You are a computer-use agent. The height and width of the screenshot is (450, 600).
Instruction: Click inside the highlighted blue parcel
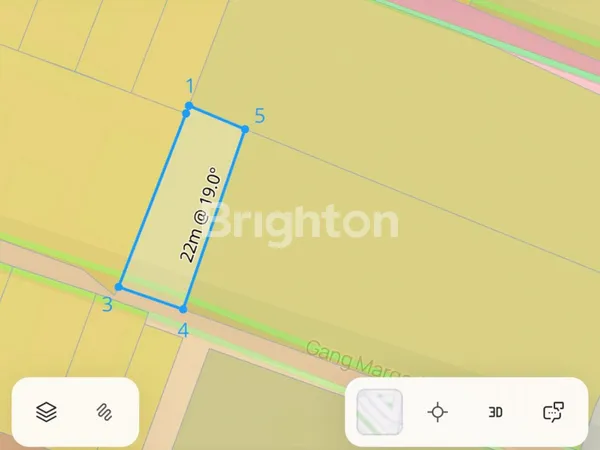182,209
